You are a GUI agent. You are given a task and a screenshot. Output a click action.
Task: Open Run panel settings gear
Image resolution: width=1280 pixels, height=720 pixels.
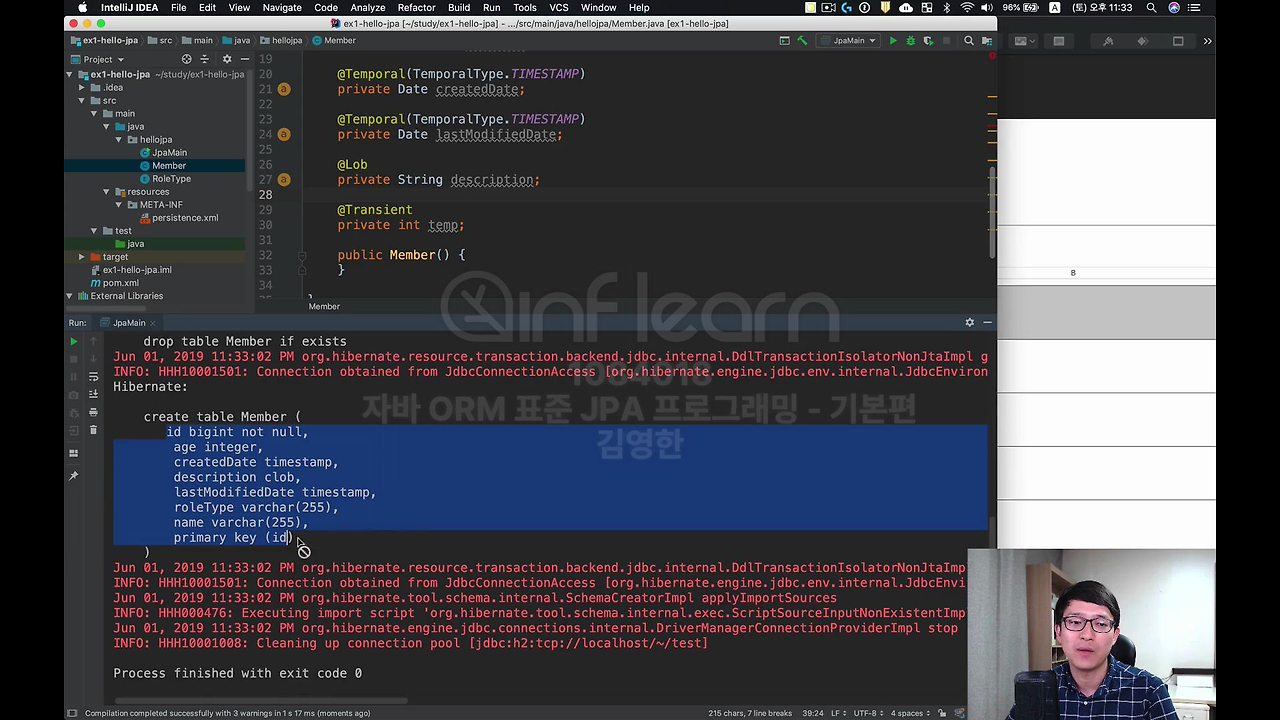[969, 322]
